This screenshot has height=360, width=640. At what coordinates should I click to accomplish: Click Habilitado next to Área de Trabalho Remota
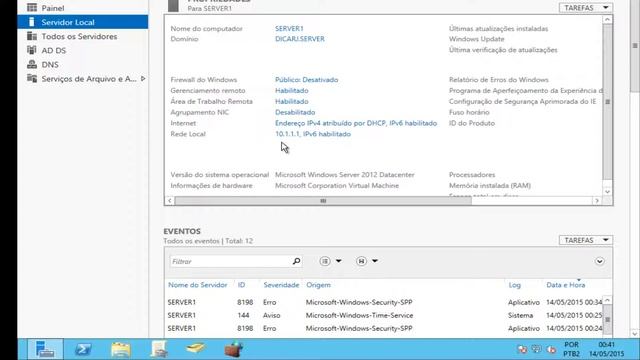(291, 101)
